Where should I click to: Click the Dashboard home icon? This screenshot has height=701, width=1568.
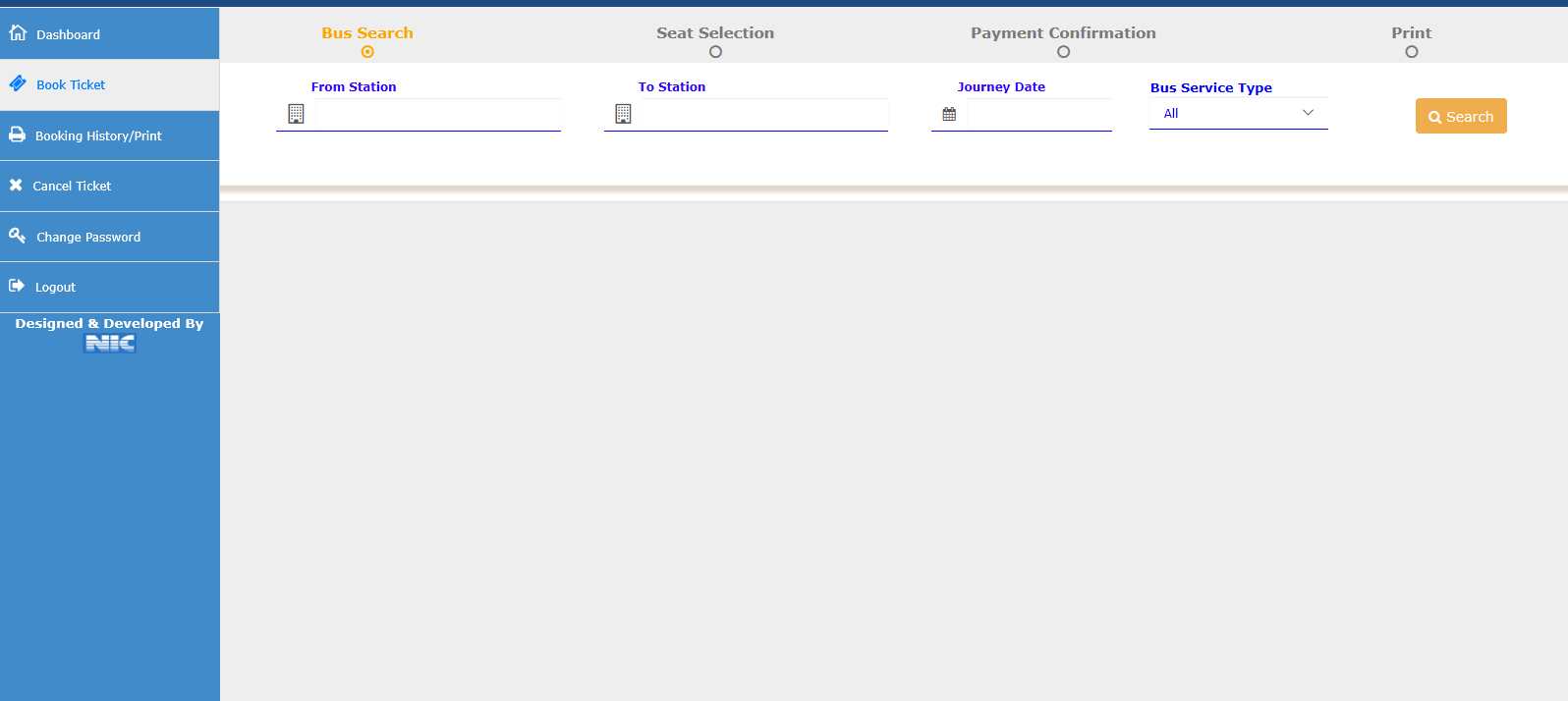click(x=18, y=33)
